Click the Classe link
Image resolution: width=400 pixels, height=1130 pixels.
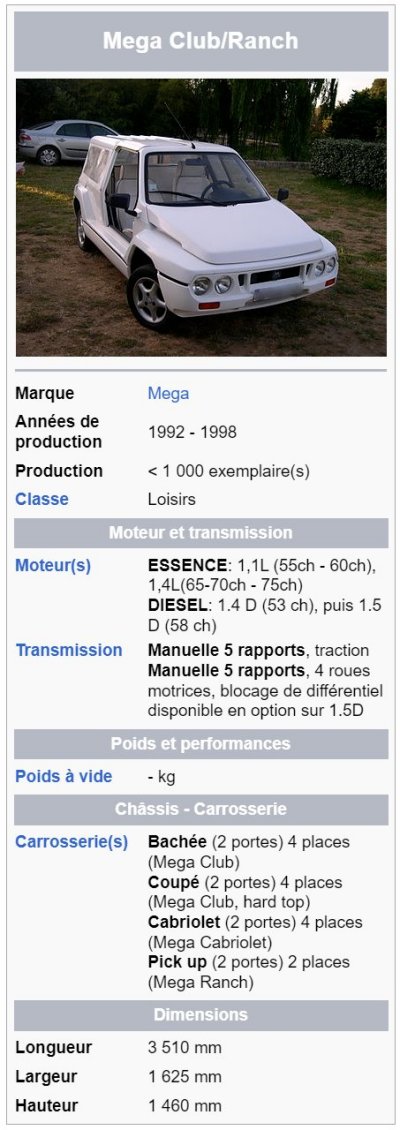click(42, 499)
